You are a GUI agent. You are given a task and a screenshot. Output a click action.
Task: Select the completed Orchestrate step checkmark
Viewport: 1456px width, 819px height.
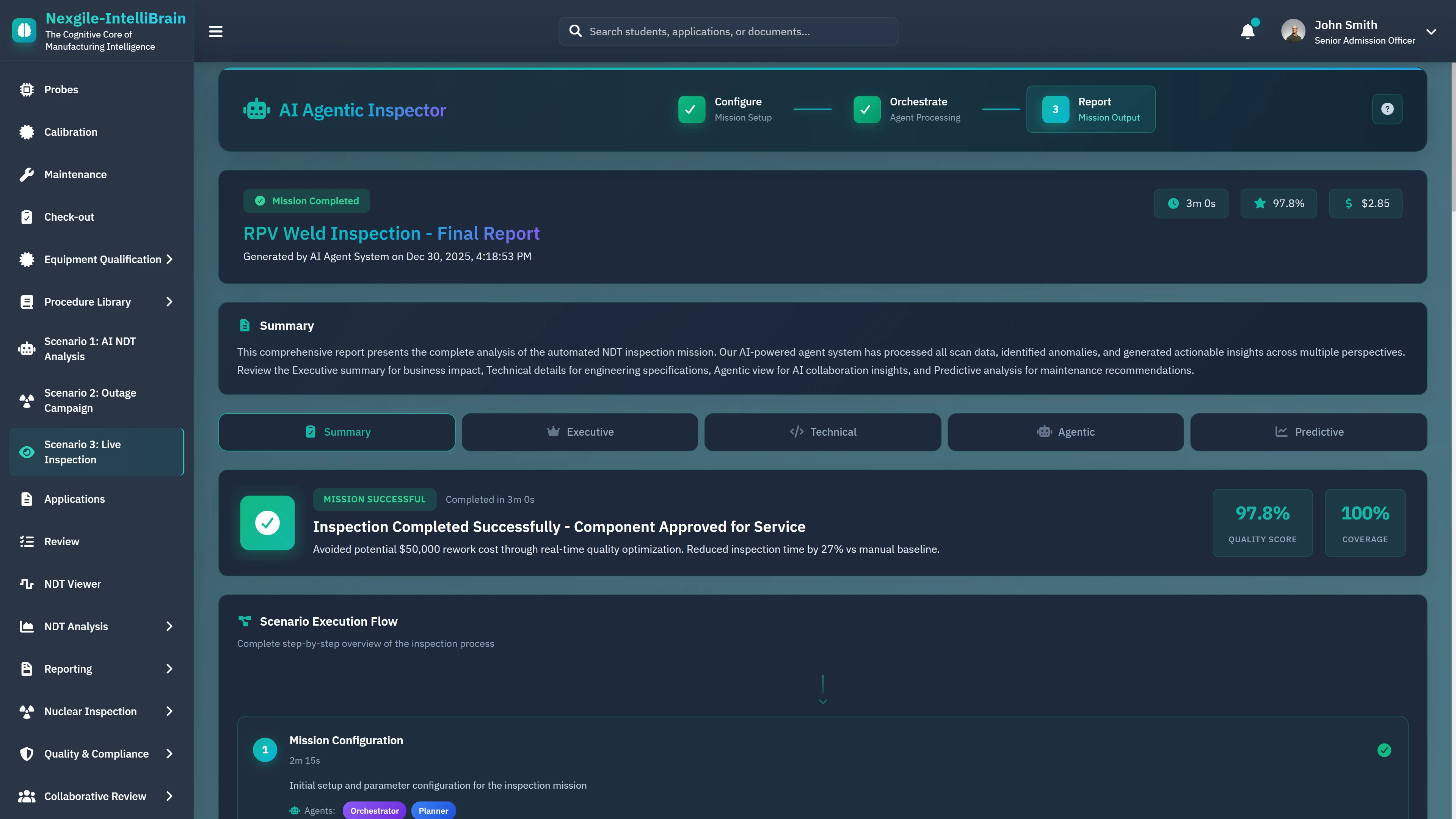point(866,110)
